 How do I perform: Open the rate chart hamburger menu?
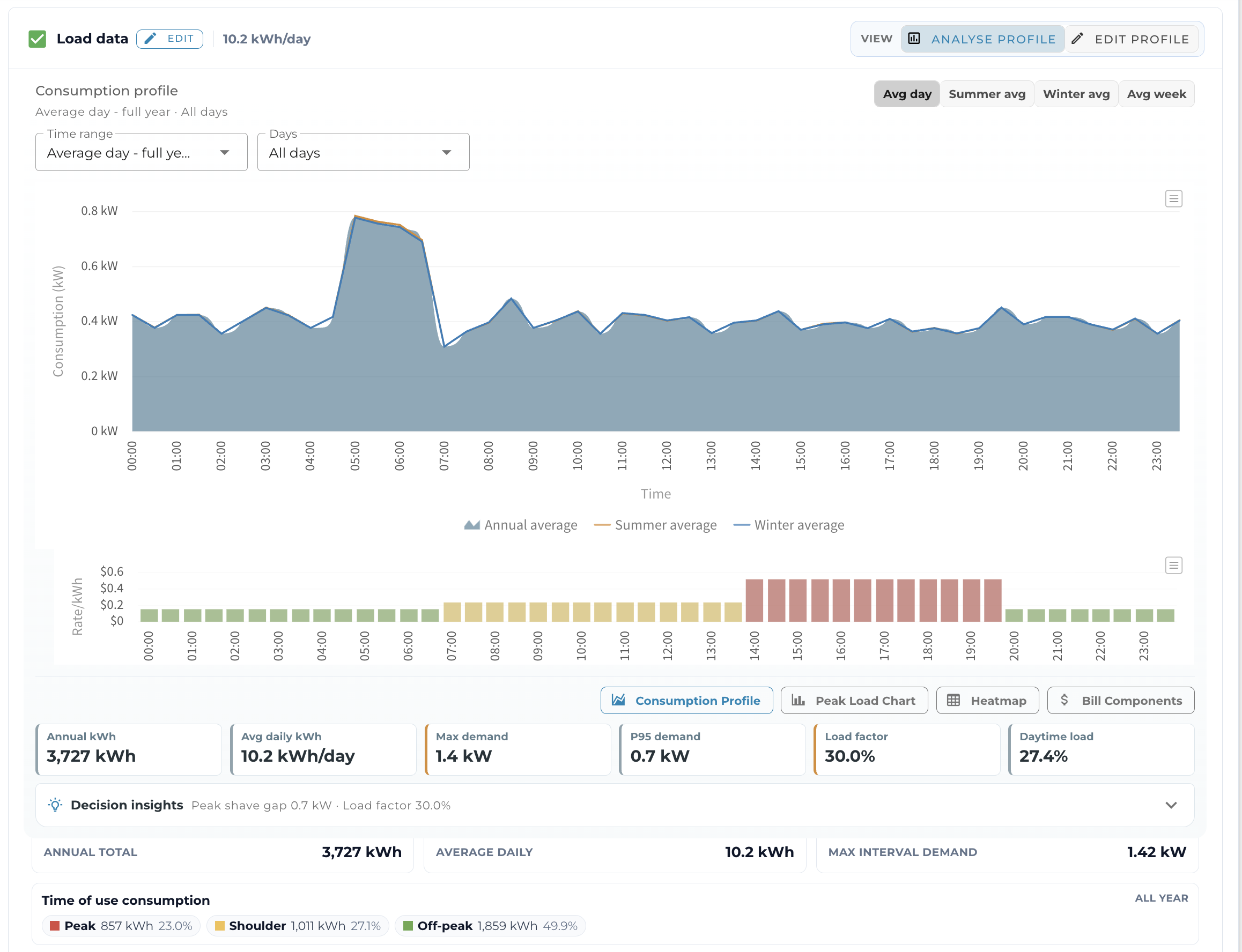[1173, 566]
